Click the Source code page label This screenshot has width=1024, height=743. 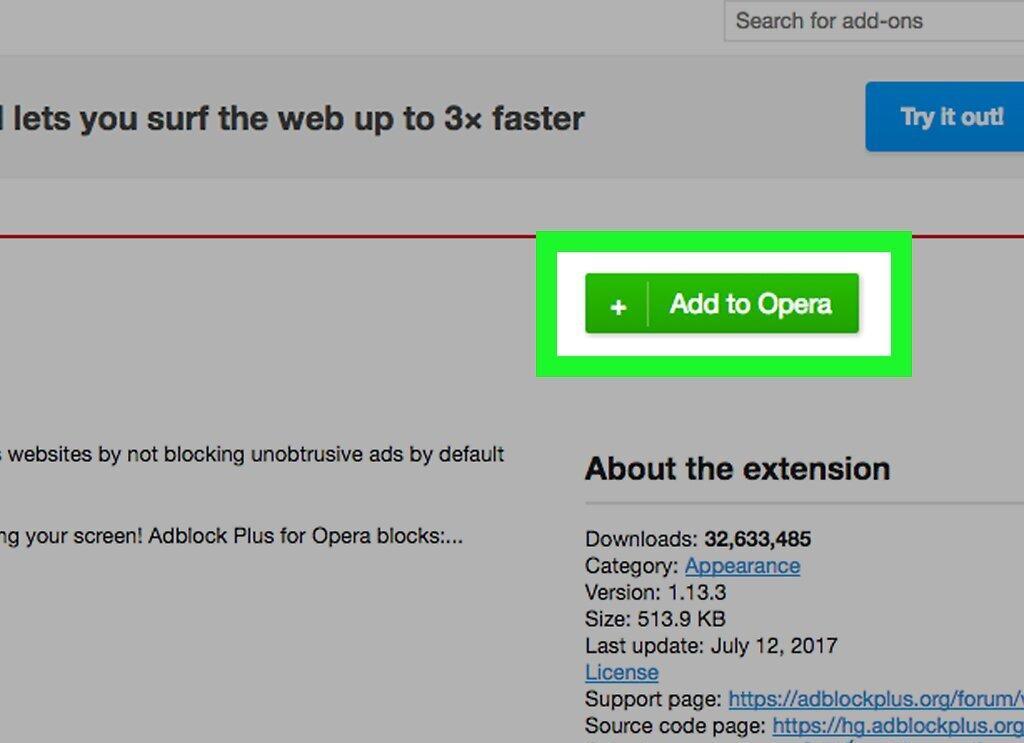675,725
